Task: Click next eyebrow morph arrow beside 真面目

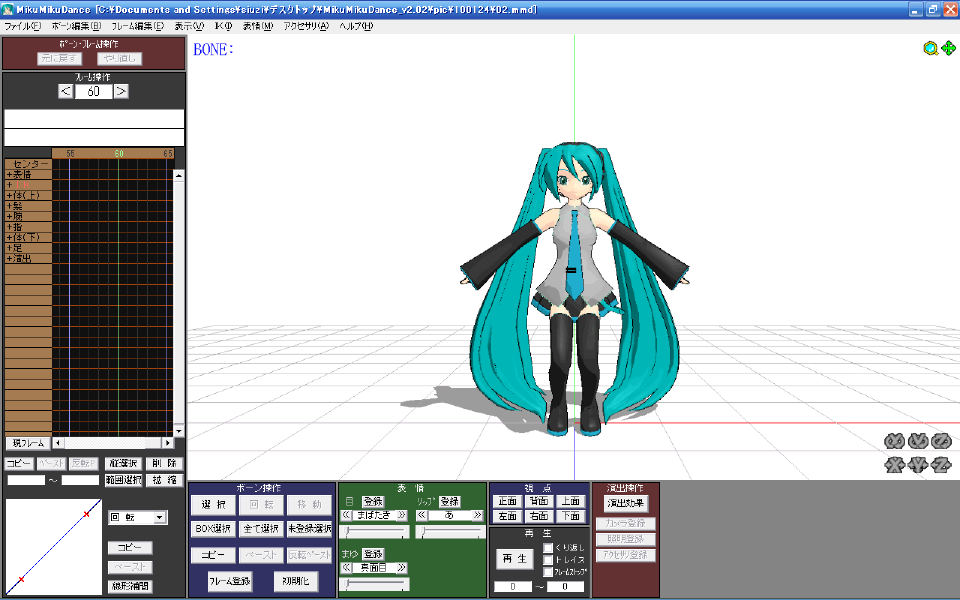Action: coord(402,568)
